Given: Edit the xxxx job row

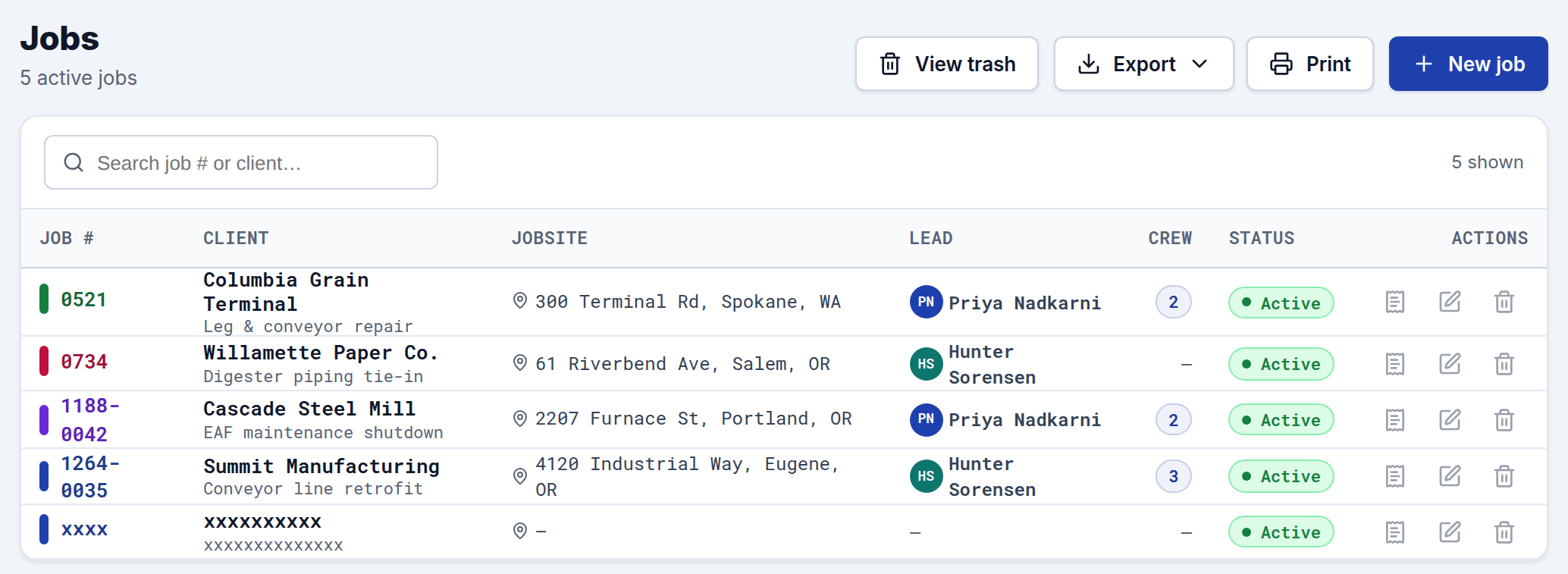Looking at the screenshot, I should point(1450,532).
